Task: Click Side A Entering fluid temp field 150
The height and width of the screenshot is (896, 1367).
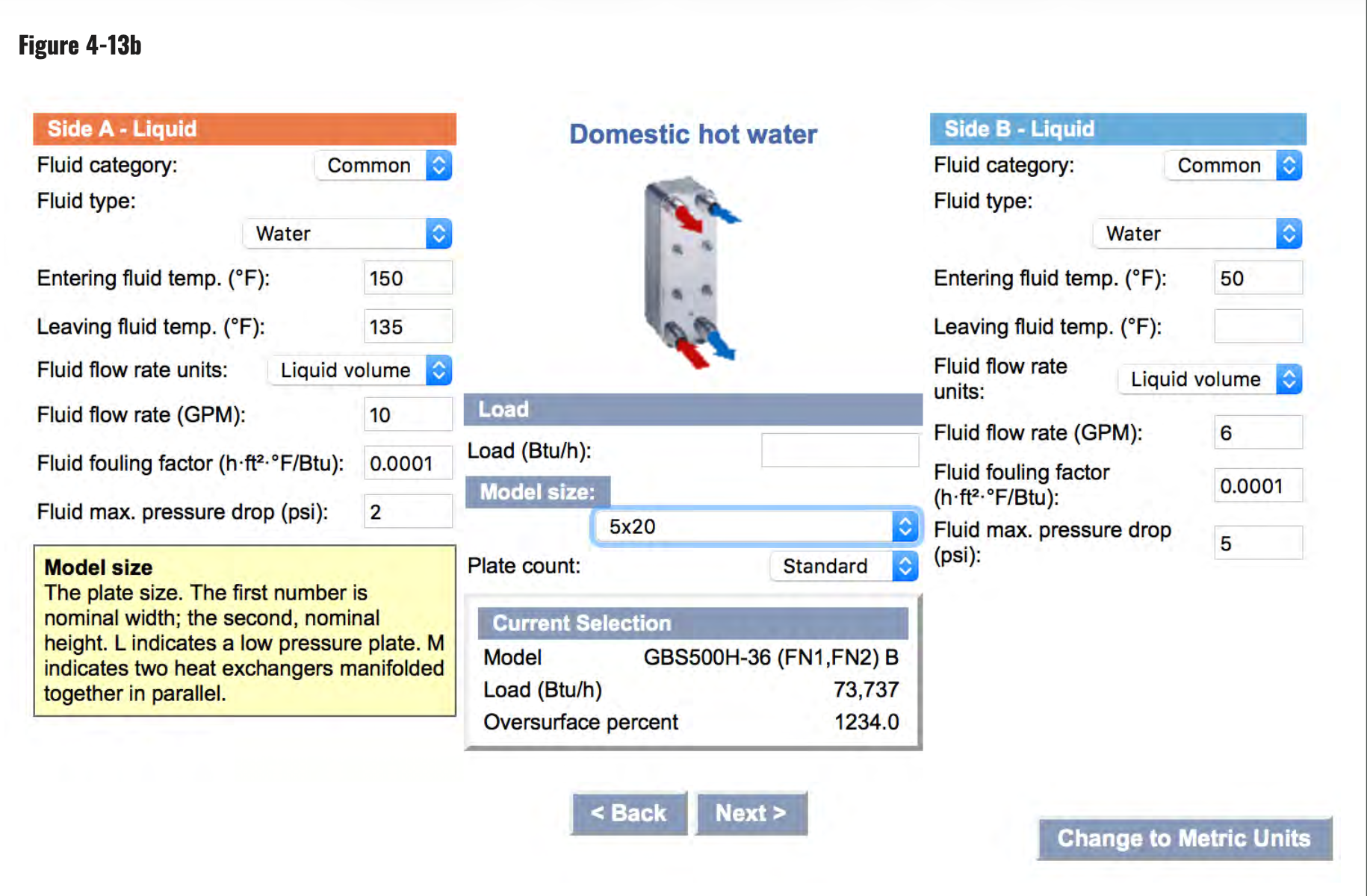Action: [408, 278]
